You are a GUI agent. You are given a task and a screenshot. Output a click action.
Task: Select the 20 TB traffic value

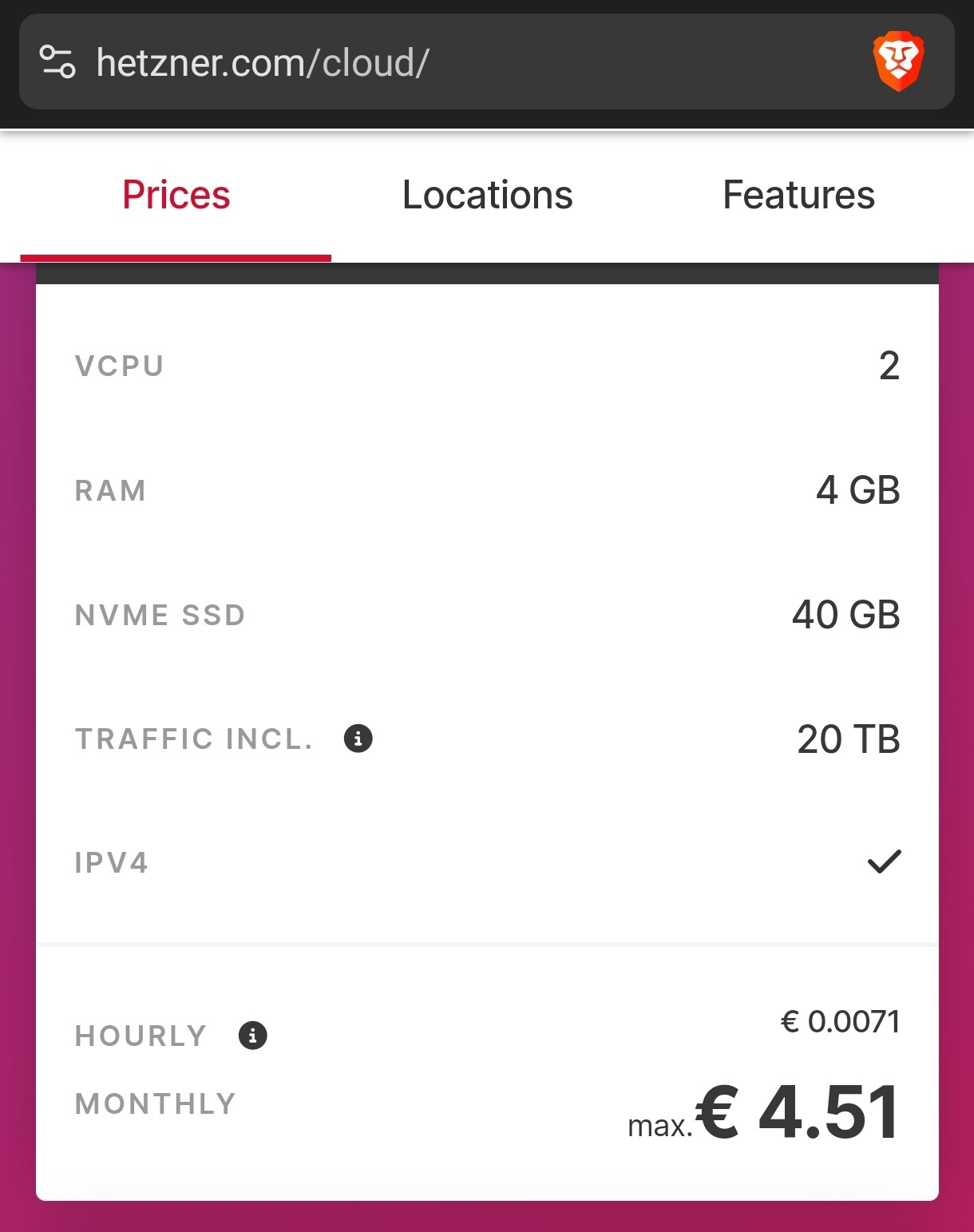[849, 739]
